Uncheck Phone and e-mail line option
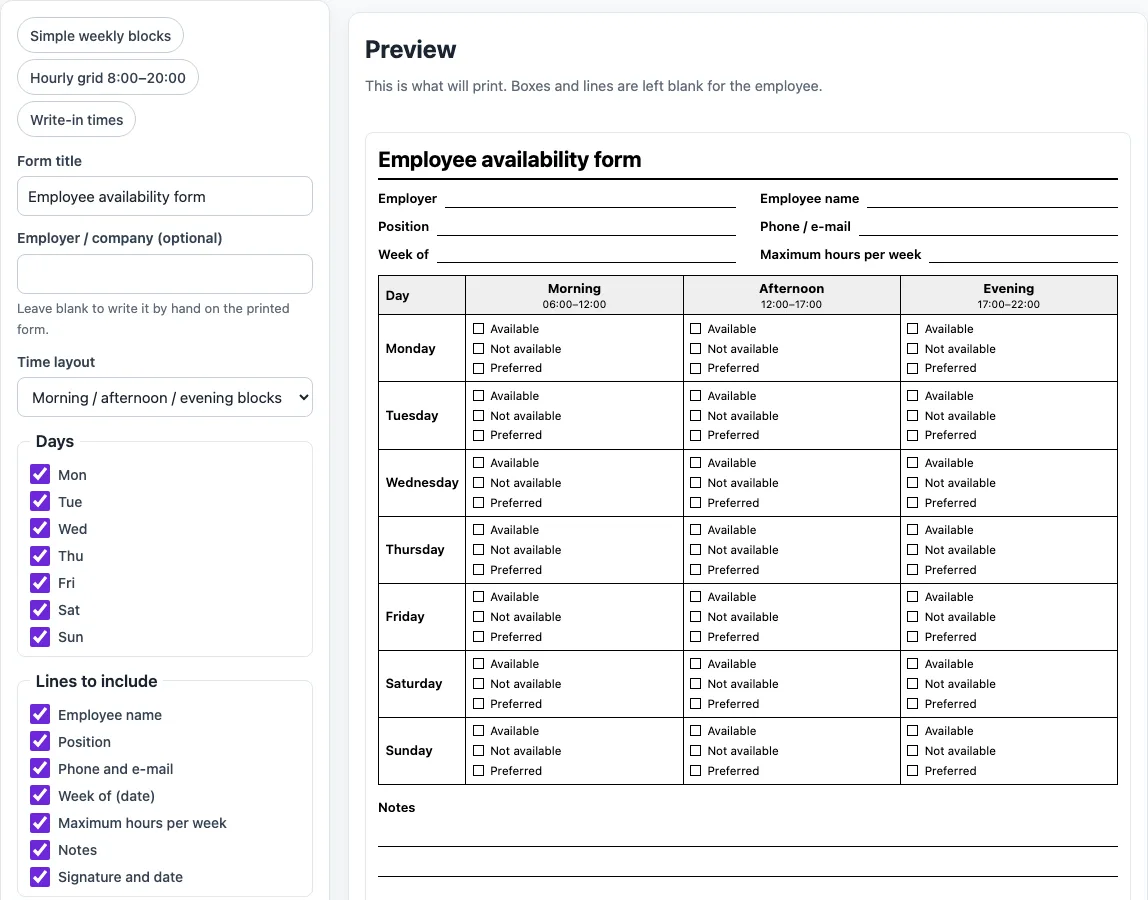The width and height of the screenshot is (1148, 900). 40,769
